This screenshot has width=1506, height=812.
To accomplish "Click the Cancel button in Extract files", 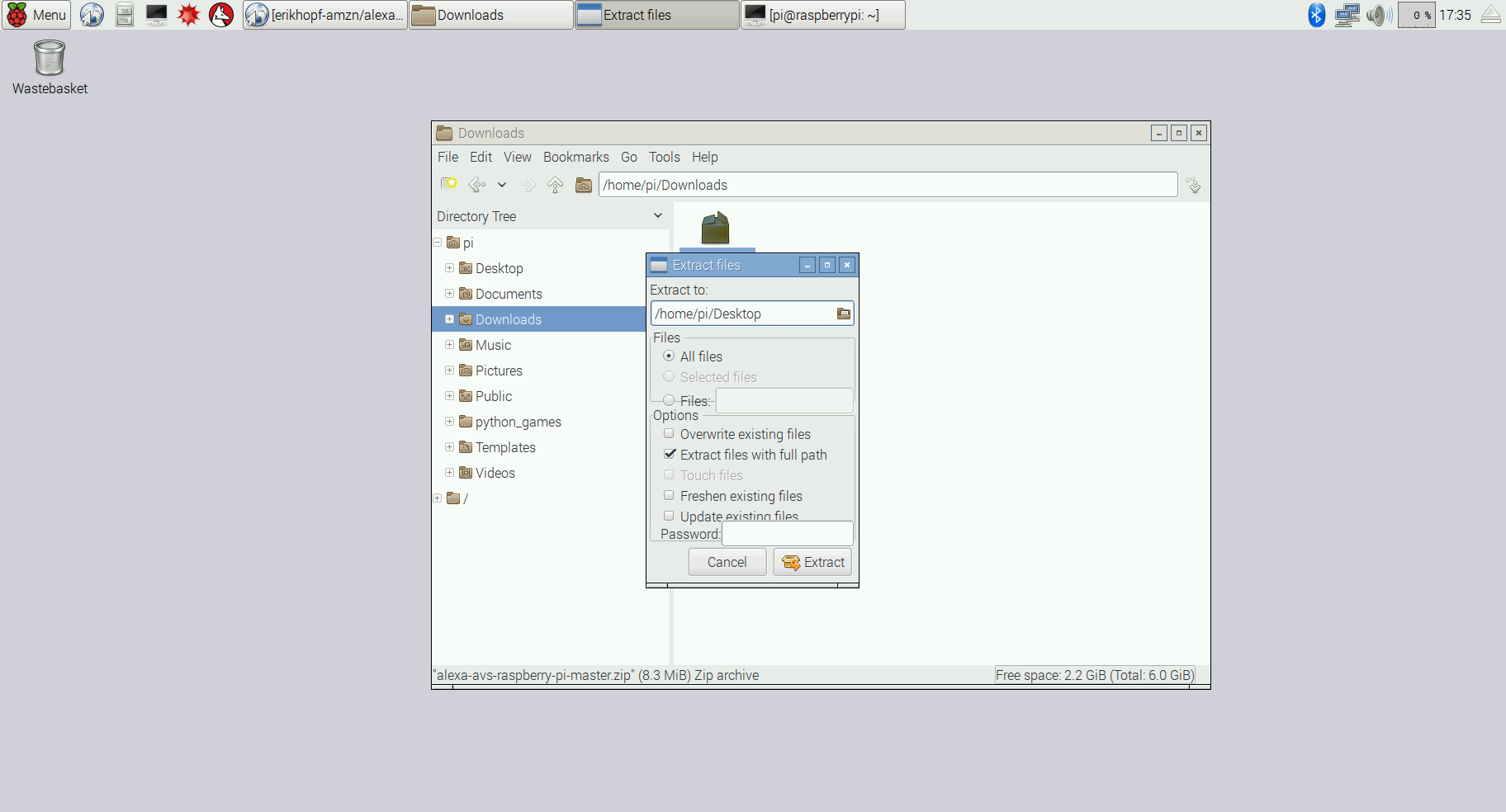I will 727,562.
